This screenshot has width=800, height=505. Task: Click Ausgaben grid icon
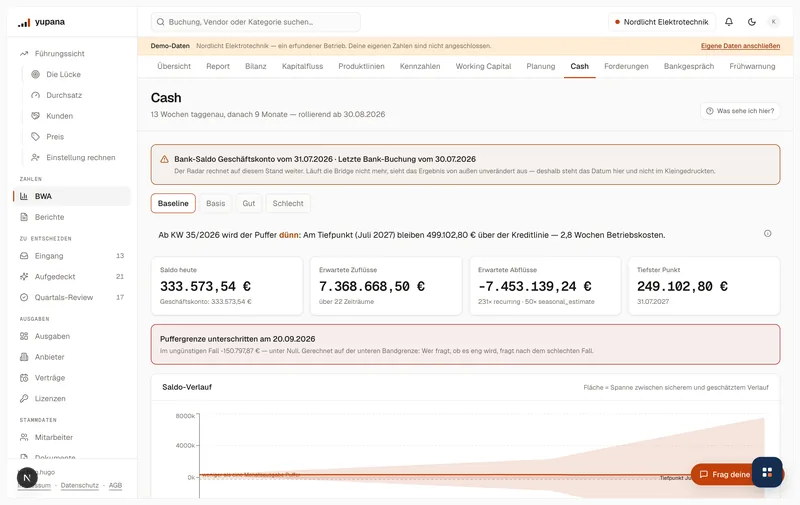(23, 336)
